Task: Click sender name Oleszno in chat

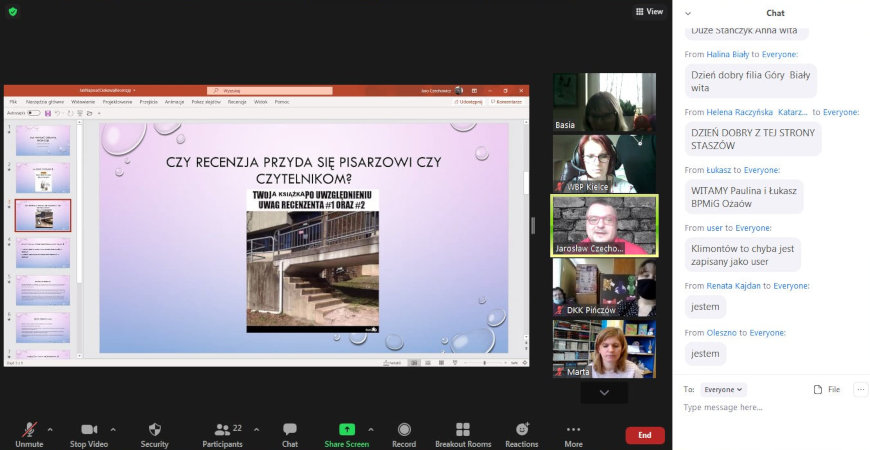Action: pos(721,333)
